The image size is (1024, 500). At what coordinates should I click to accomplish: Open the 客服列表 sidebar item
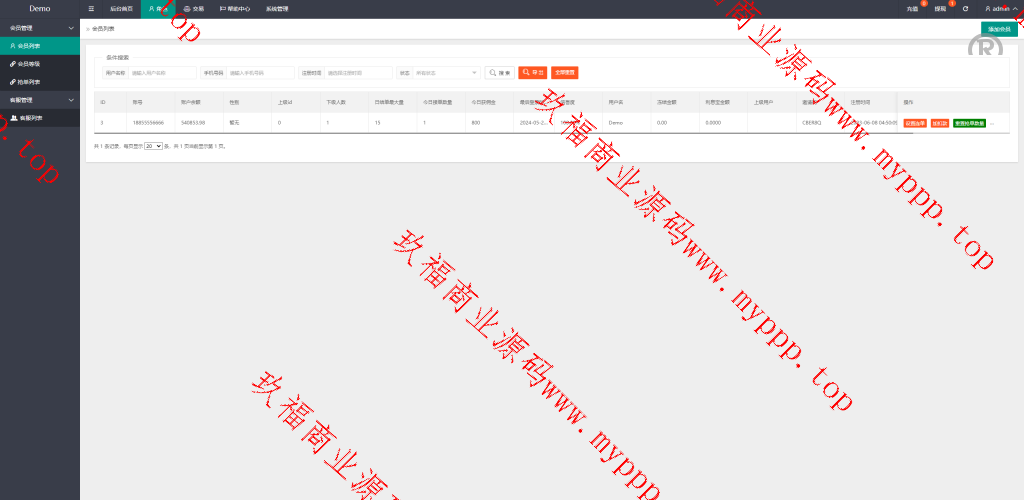[x=26, y=118]
